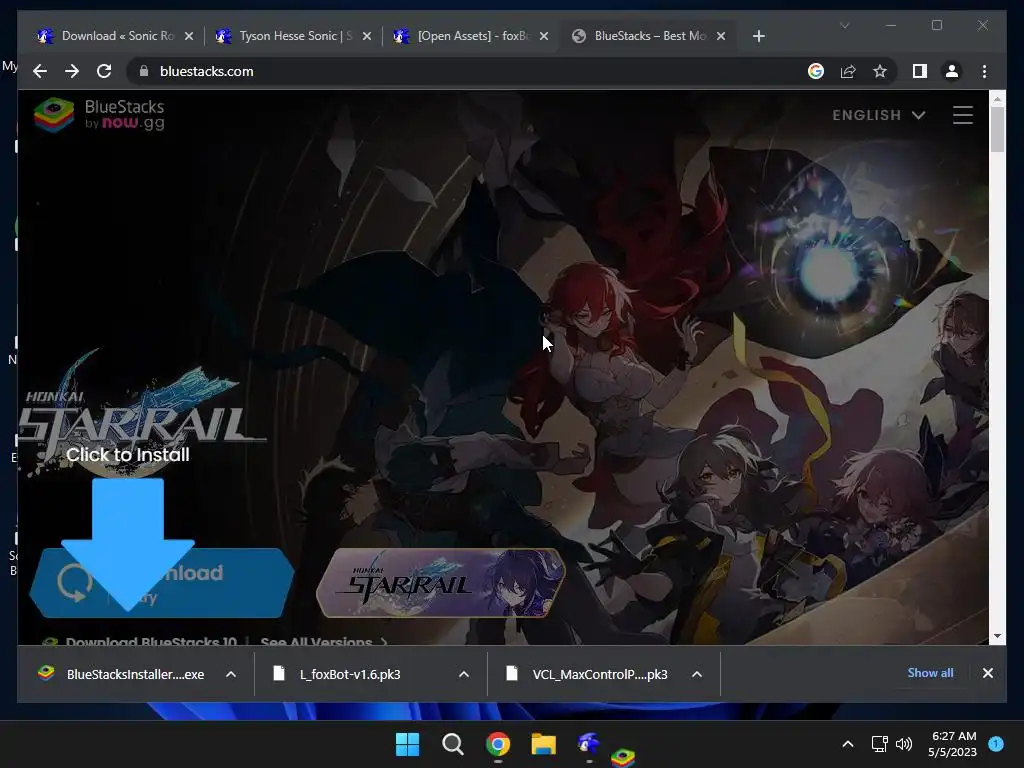1024x768 pixels.
Task: Open L_foxBot-v1.6.pk3 download item
Action: click(x=337, y=674)
